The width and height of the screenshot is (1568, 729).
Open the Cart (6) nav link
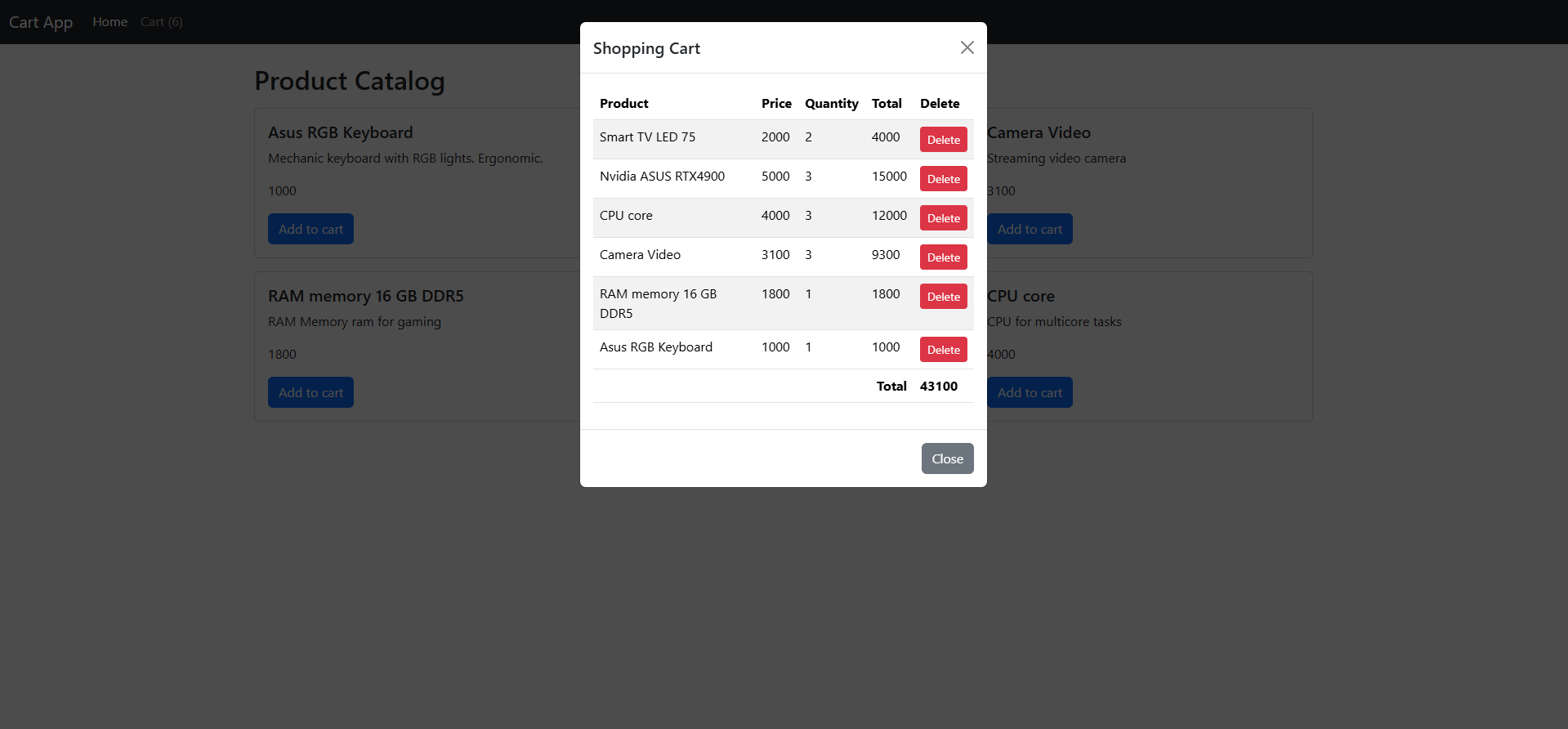click(x=161, y=22)
